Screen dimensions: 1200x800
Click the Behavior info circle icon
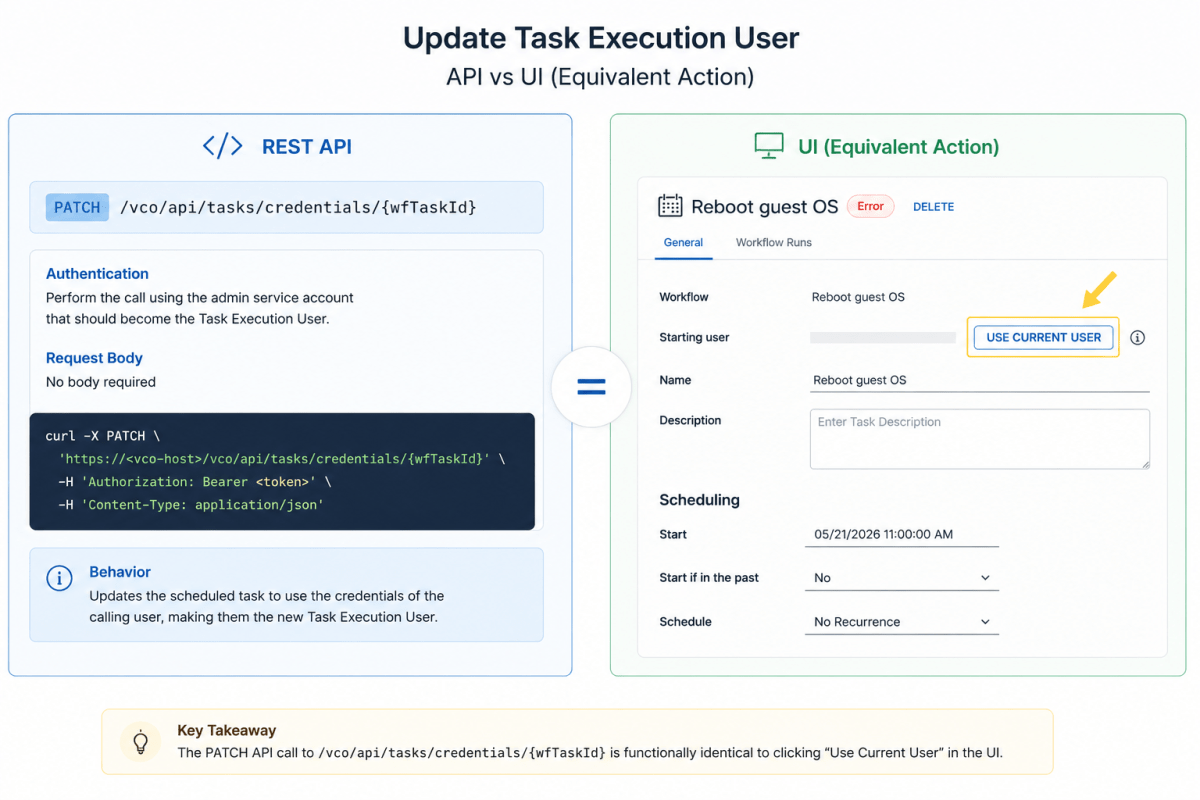pyautogui.click(x=60, y=578)
